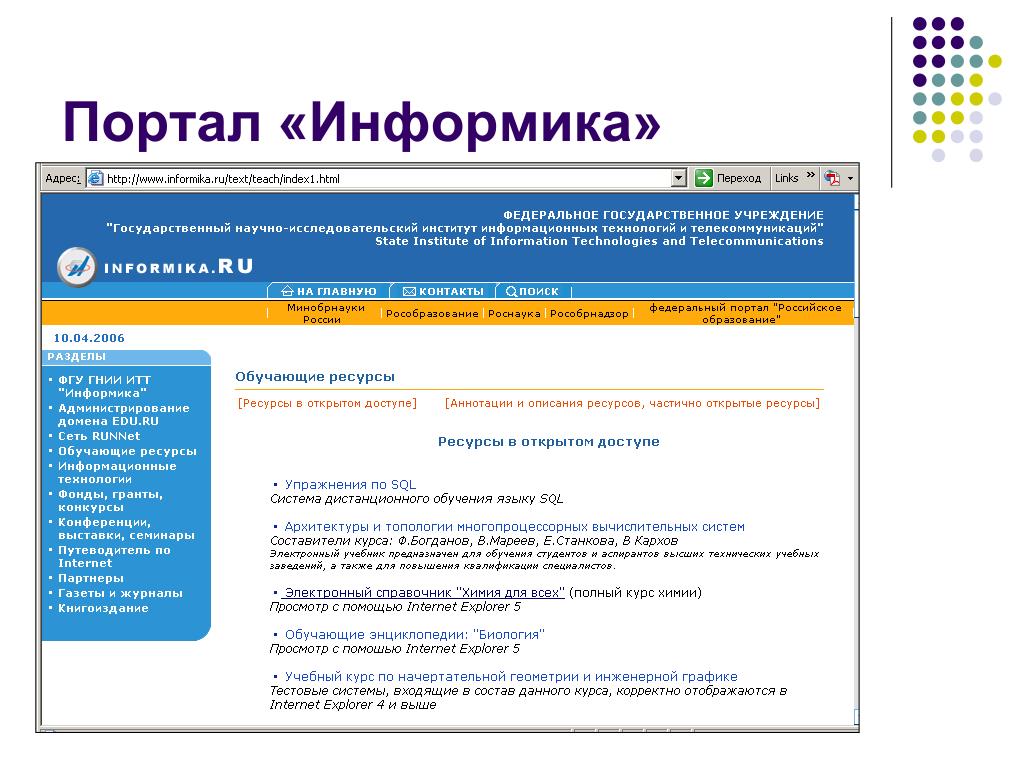Click INFORMIKA.RU site title text
This screenshot has width=1024, height=768.
pos(178,266)
